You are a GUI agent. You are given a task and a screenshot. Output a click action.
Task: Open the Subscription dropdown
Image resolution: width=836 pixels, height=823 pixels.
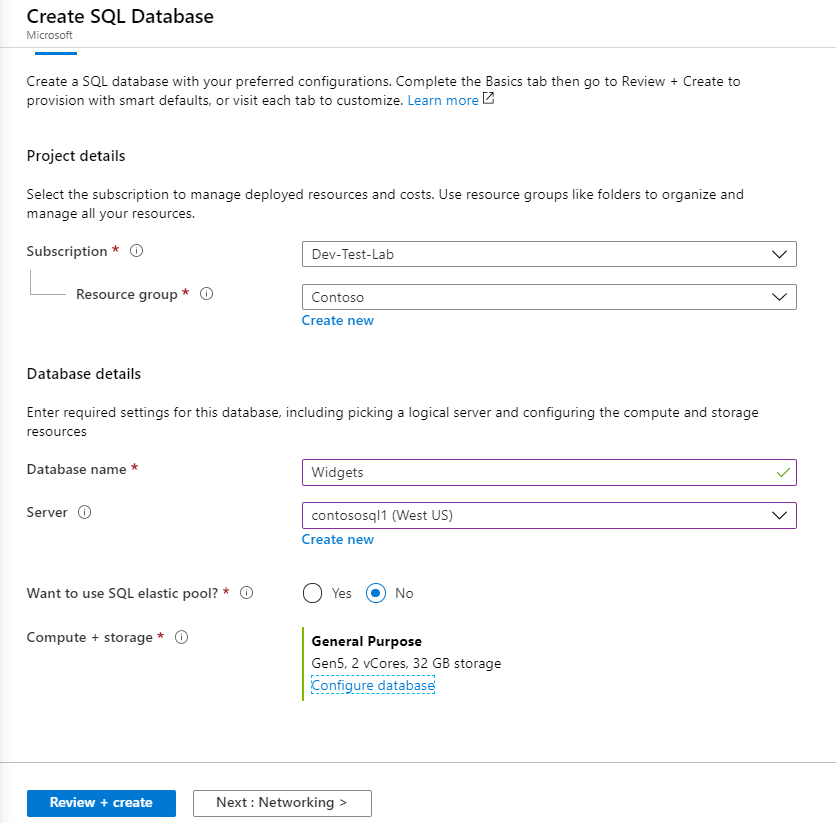pos(549,254)
